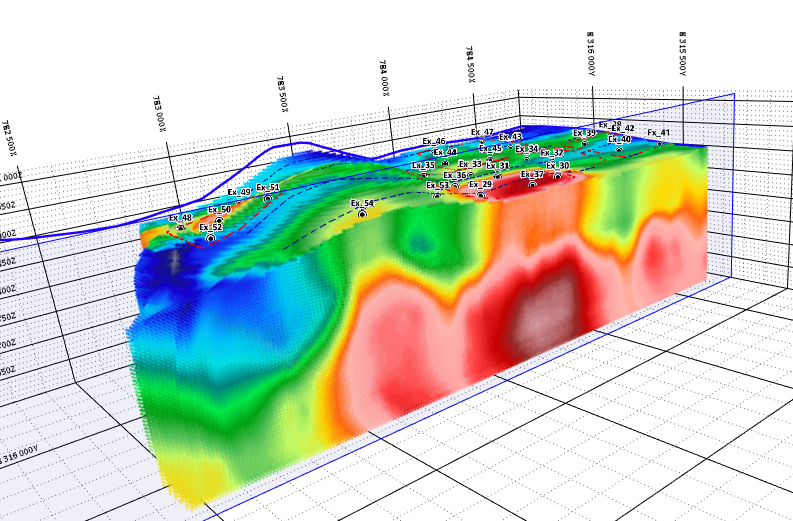Select the Ex_30 label
The image size is (793, 521).
[x=558, y=165]
